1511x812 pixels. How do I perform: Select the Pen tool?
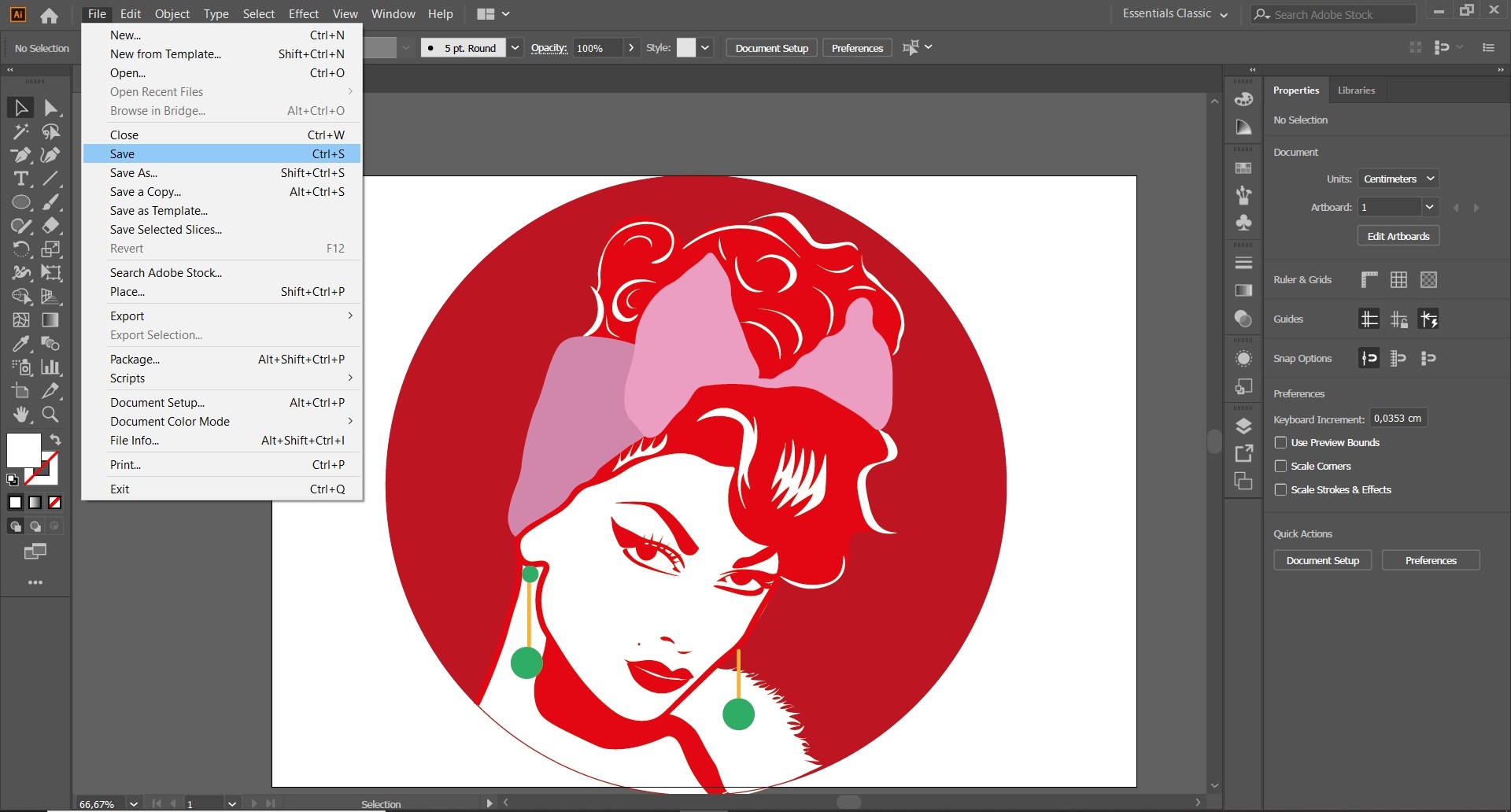pos(20,155)
